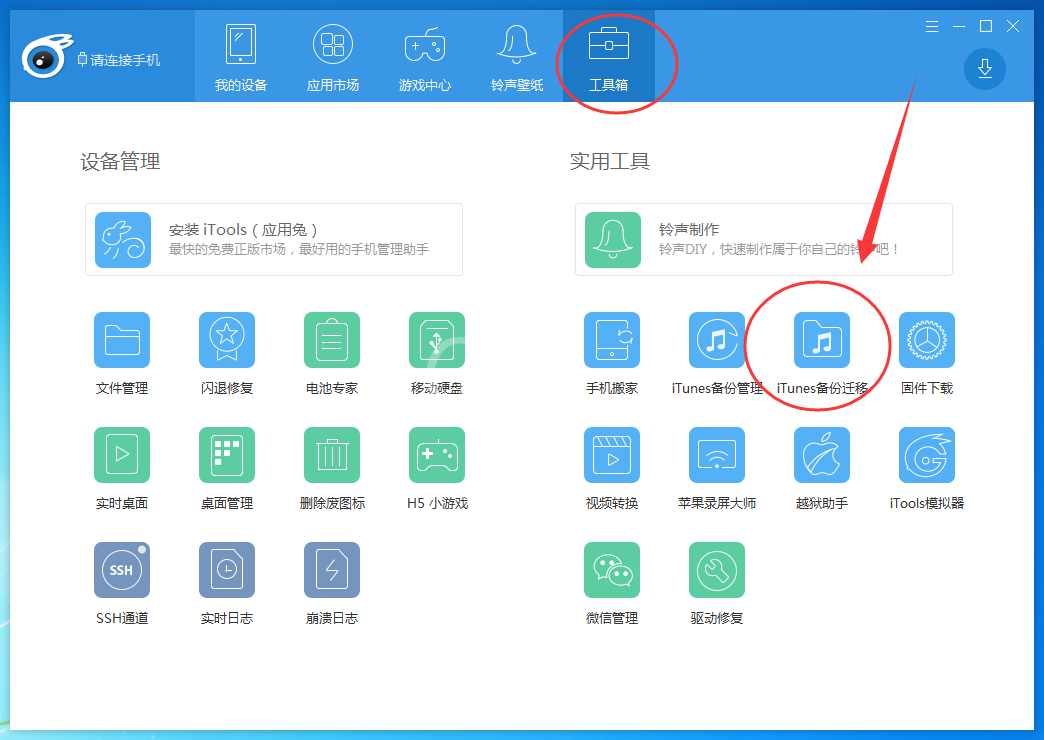Switch to the 应用市场 tab
The image size is (1044, 740).
333,57
